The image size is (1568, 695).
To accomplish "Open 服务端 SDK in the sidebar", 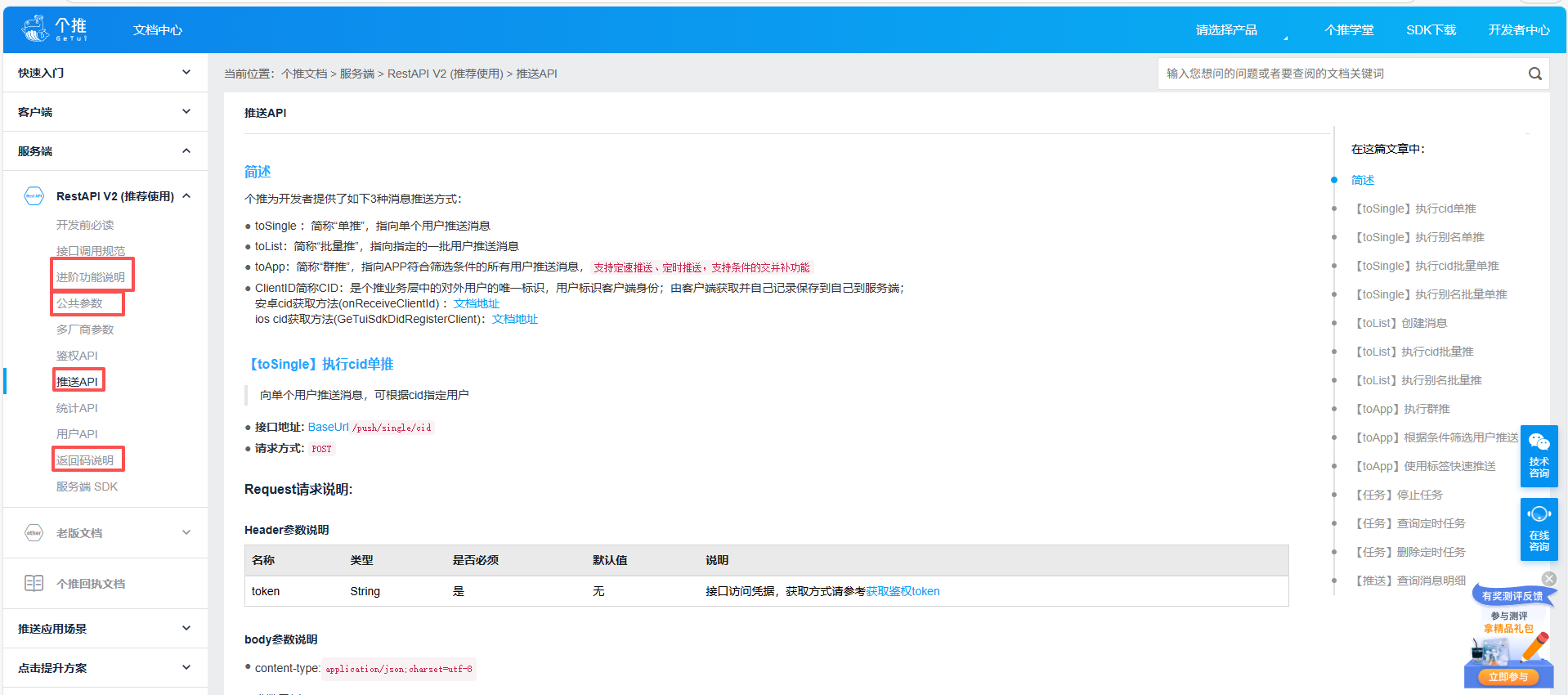I will 87,486.
